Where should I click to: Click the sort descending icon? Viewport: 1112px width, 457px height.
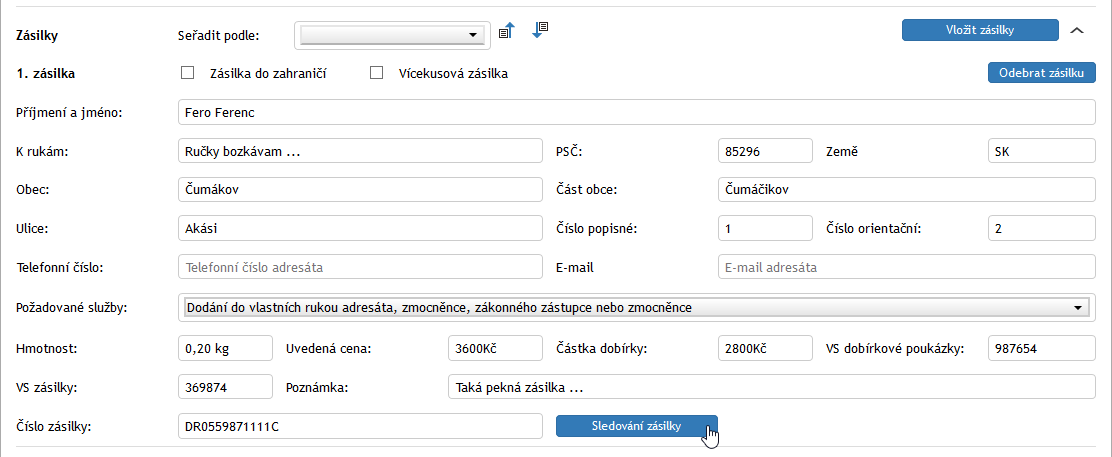541,30
